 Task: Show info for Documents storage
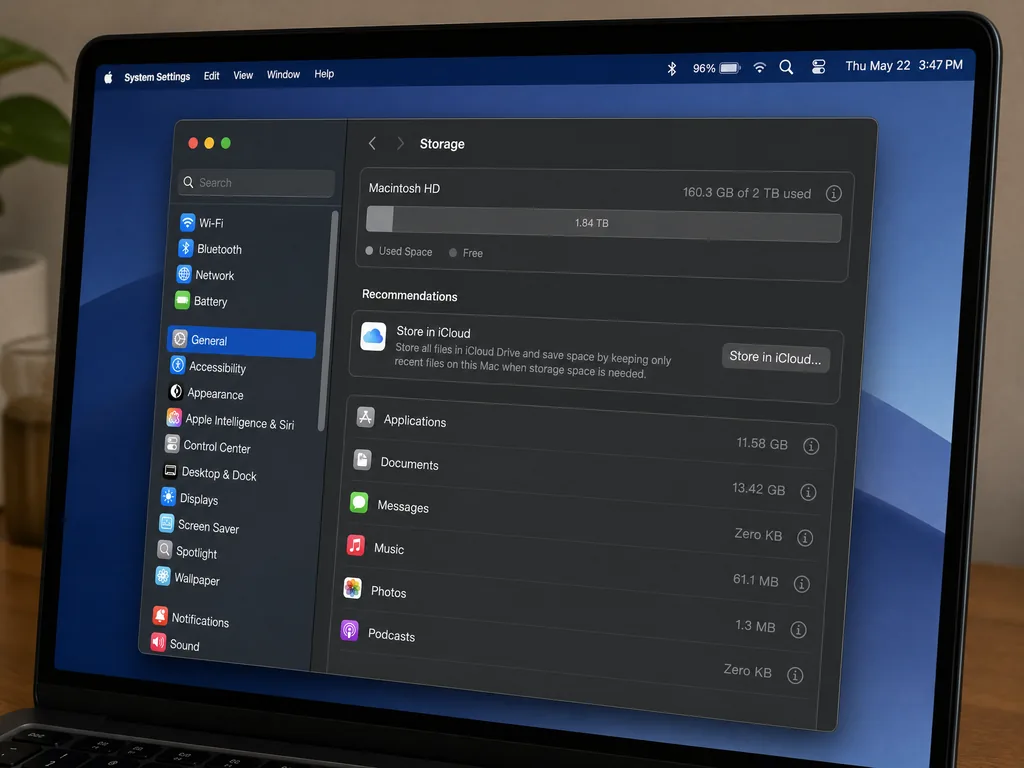coord(808,492)
